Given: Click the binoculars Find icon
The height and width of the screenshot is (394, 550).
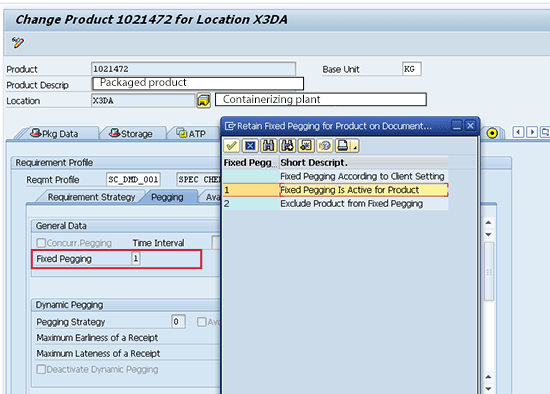Looking at the screenshot, I should pos(269,146).
